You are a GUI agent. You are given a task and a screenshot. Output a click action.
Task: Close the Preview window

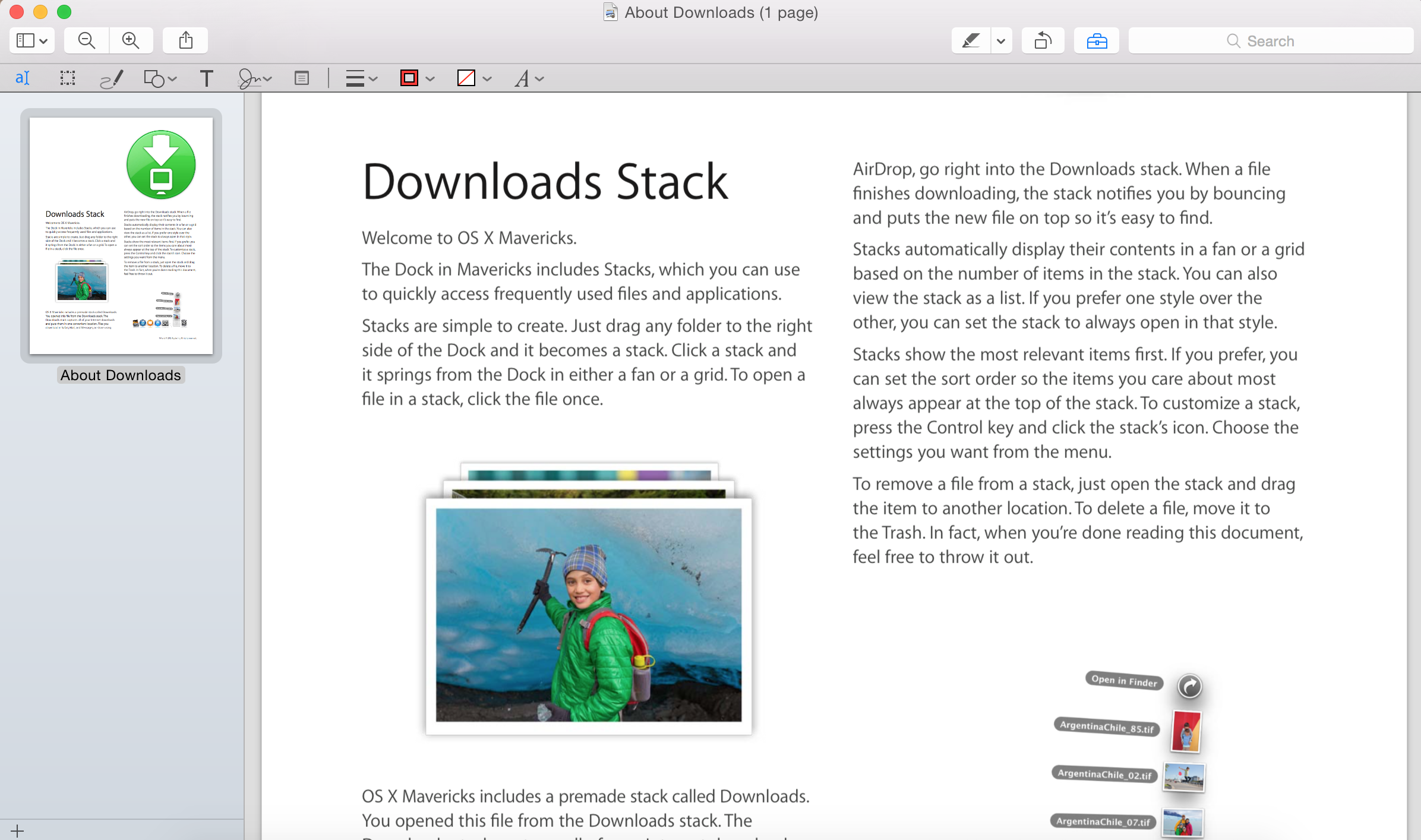tap(17, 11)
